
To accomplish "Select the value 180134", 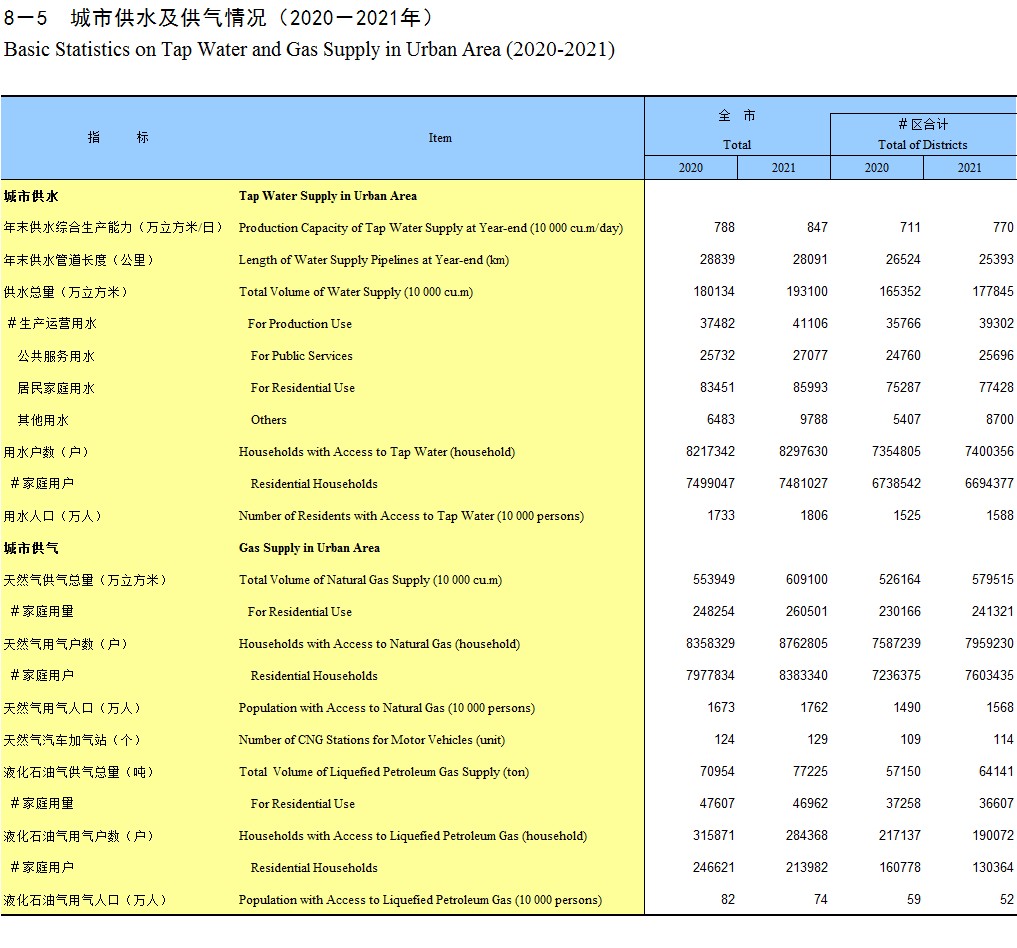I will pos(714,292).
